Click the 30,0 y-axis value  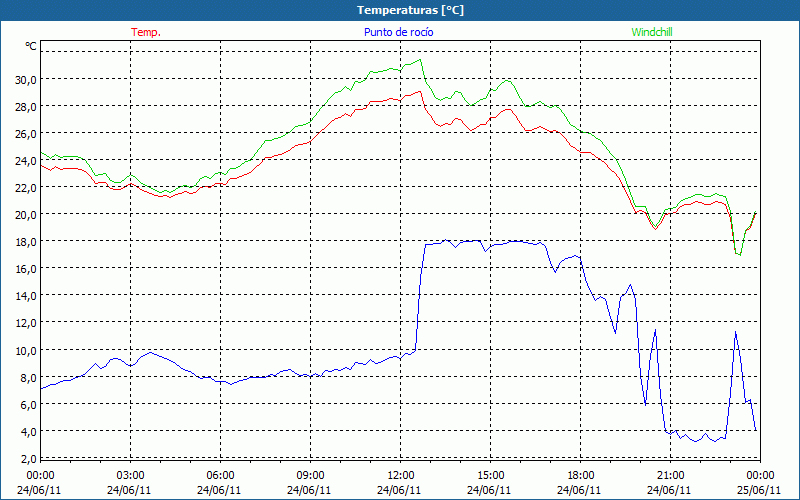point(27,80)
